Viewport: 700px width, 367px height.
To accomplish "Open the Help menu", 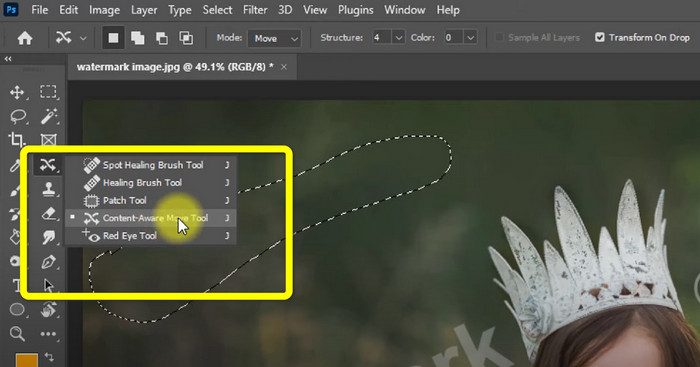I will tap(448, 10).
